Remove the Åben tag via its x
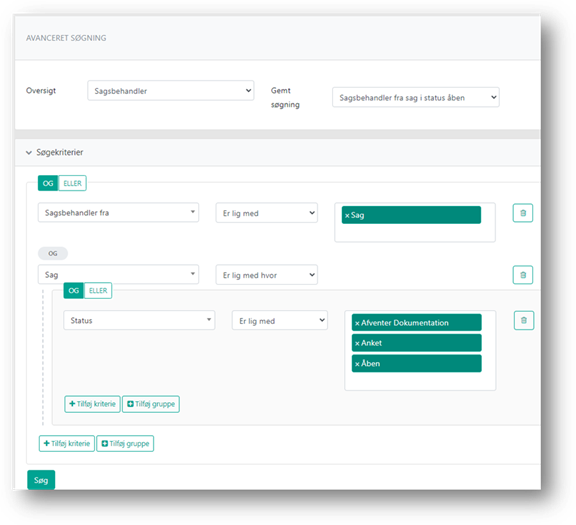 [x=357, y=364]
